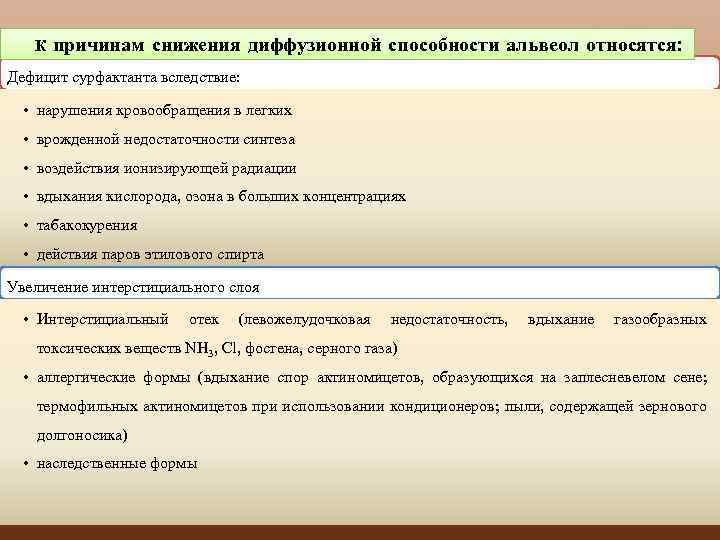This screenshot has width=720, height=540.
Task: Click the slide title 'К причинам снижения диффузионной способности альвеол относятся:'
Action: [x=358, y=45]
